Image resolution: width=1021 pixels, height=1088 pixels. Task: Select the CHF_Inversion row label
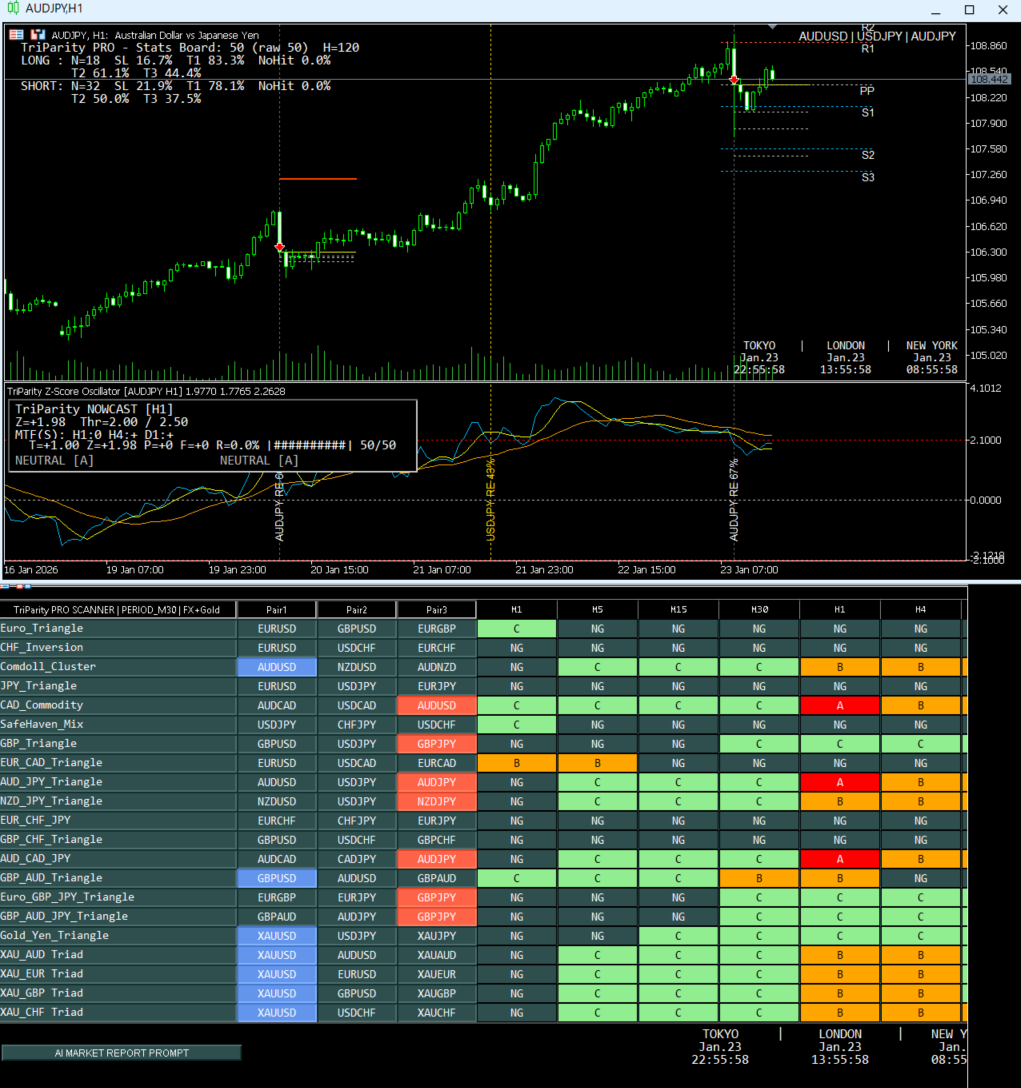pyautogui.click(x=42, y=647)
